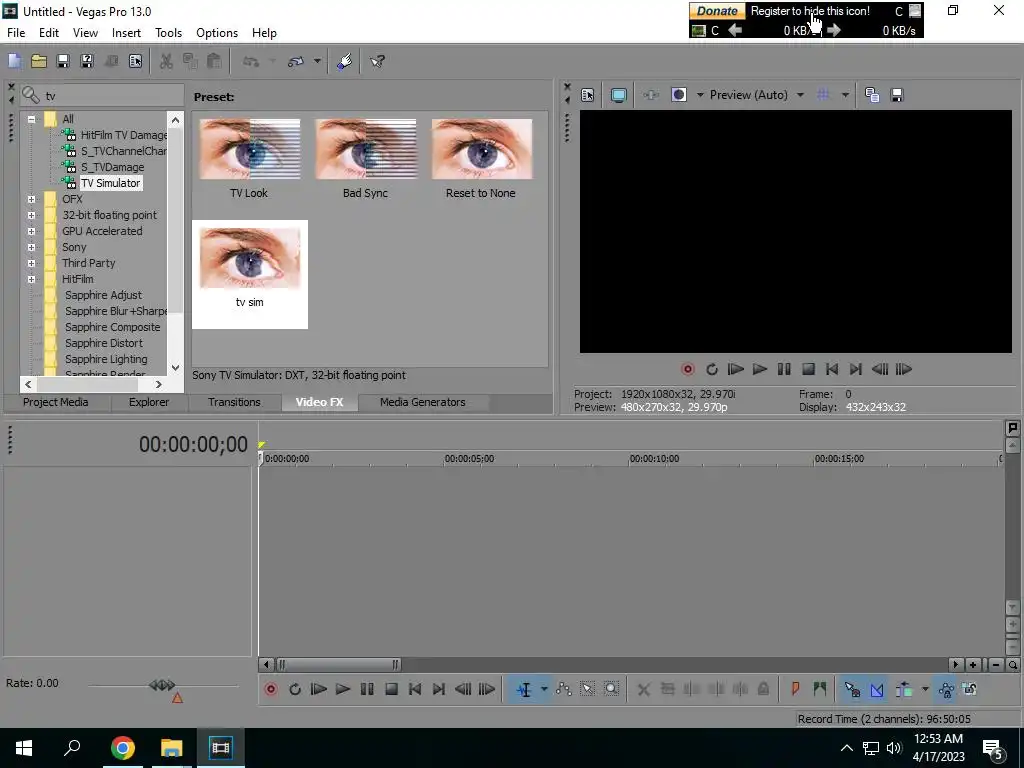Image resolution: width=1024 pixels, height=768 pixels.
Task: Collapse the All folder in the FX tree
Action: pos(31,119)
